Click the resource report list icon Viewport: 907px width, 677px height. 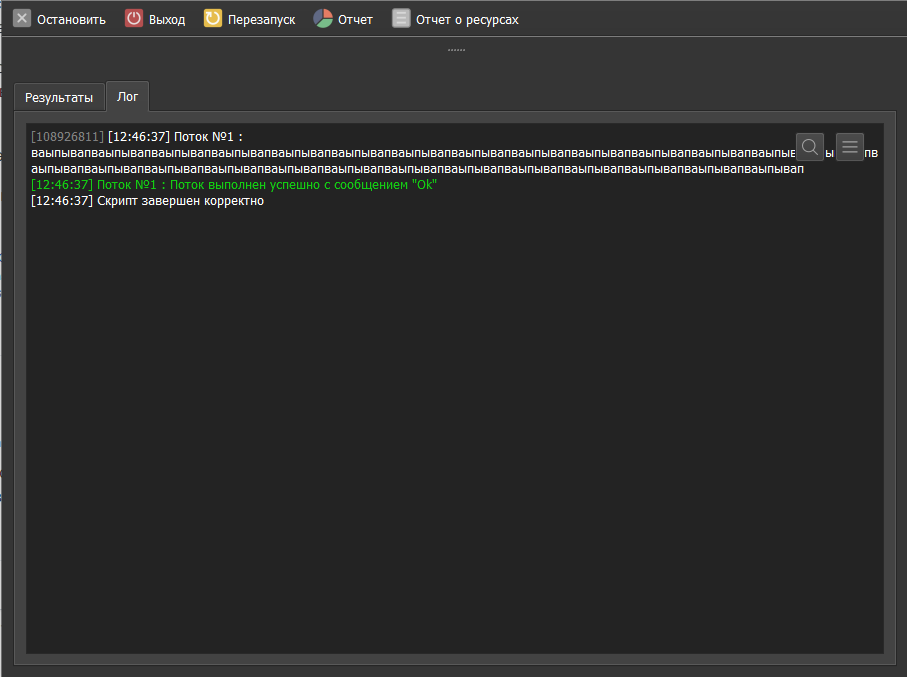click(401, 19)
